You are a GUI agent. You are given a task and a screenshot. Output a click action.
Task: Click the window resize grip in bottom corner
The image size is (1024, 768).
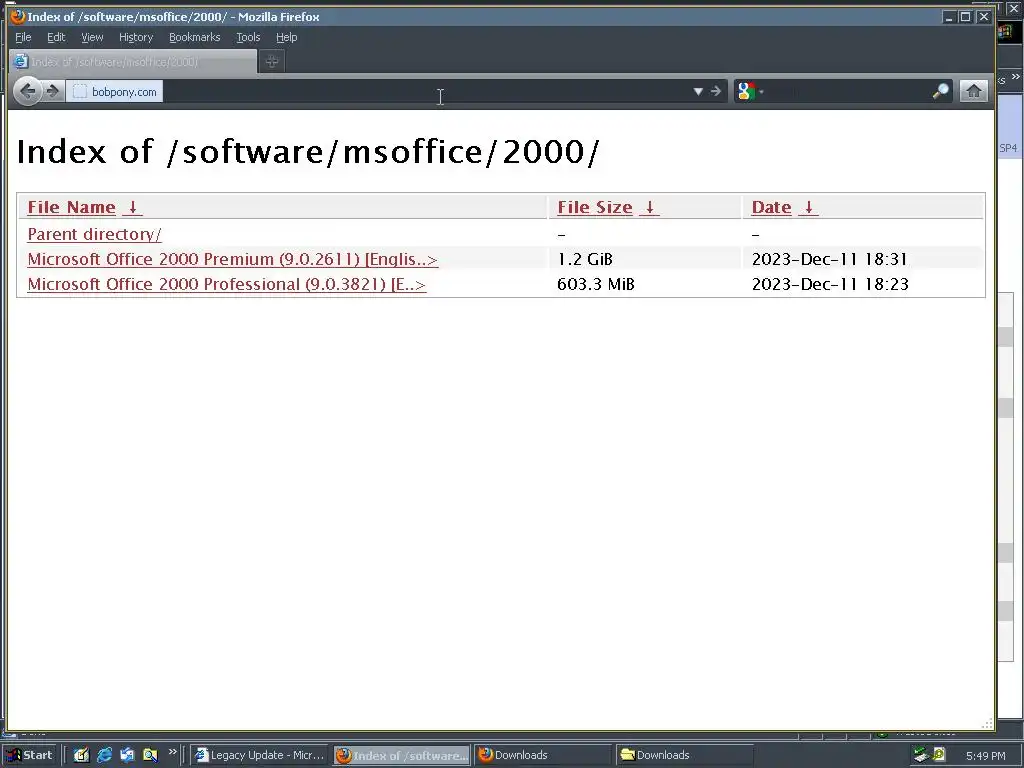987,723
